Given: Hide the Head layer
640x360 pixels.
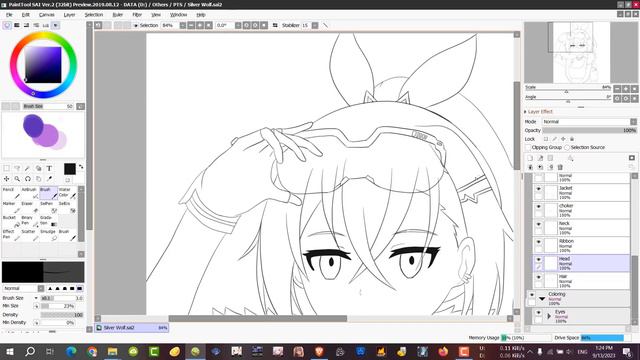Looking at the screenshot, I should 538,259.
